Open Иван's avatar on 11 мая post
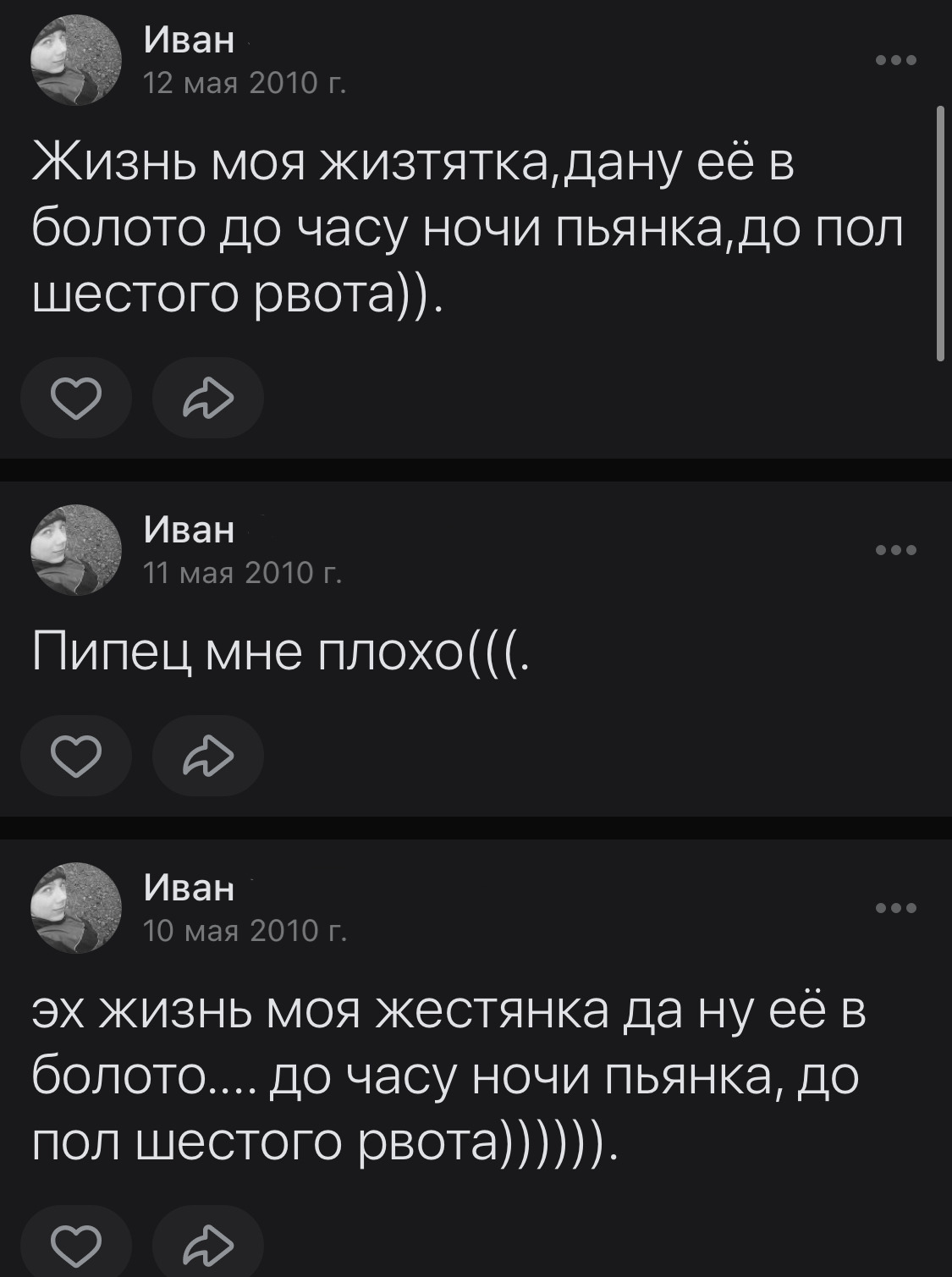Viewport: 952px width, 1277px height. tap(75, 550)
